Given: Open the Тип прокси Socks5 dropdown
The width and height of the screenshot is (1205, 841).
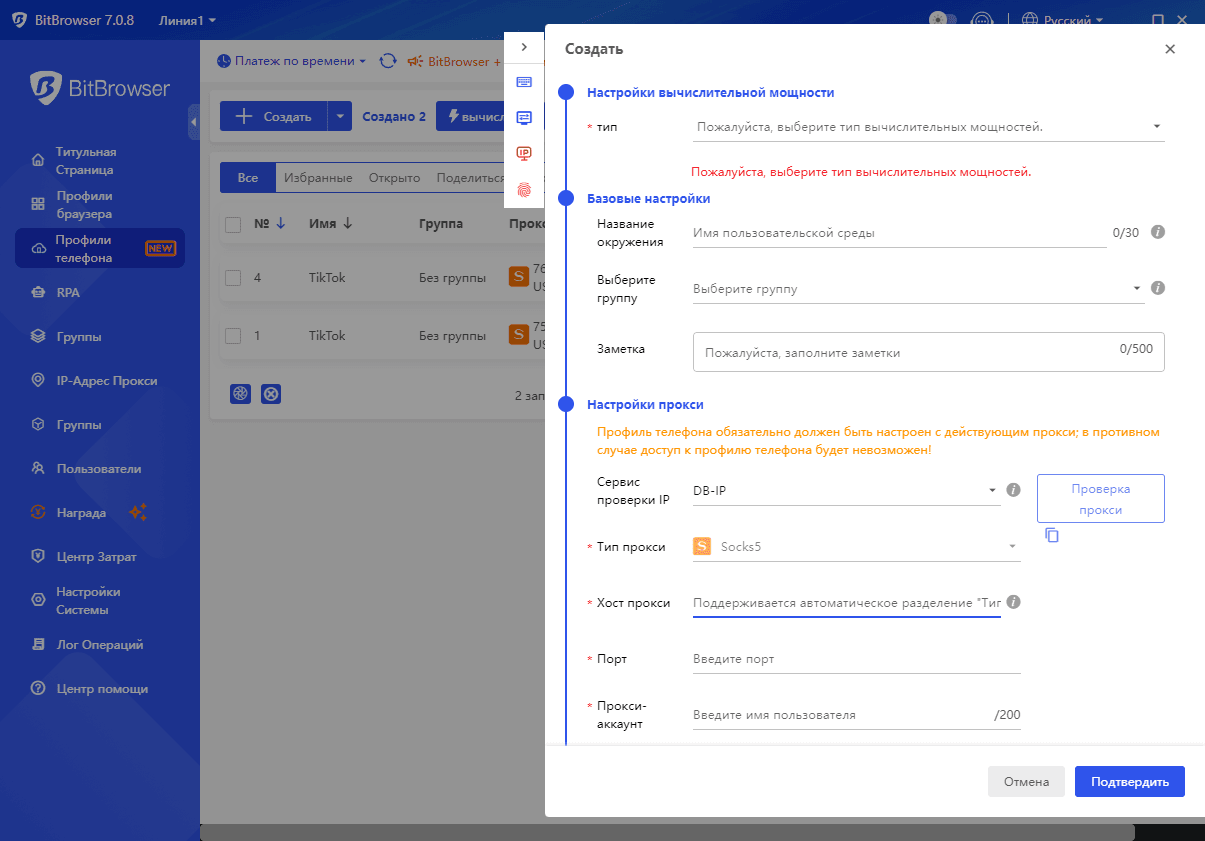Looking at the screenshot, I should (x=856, y=547).
